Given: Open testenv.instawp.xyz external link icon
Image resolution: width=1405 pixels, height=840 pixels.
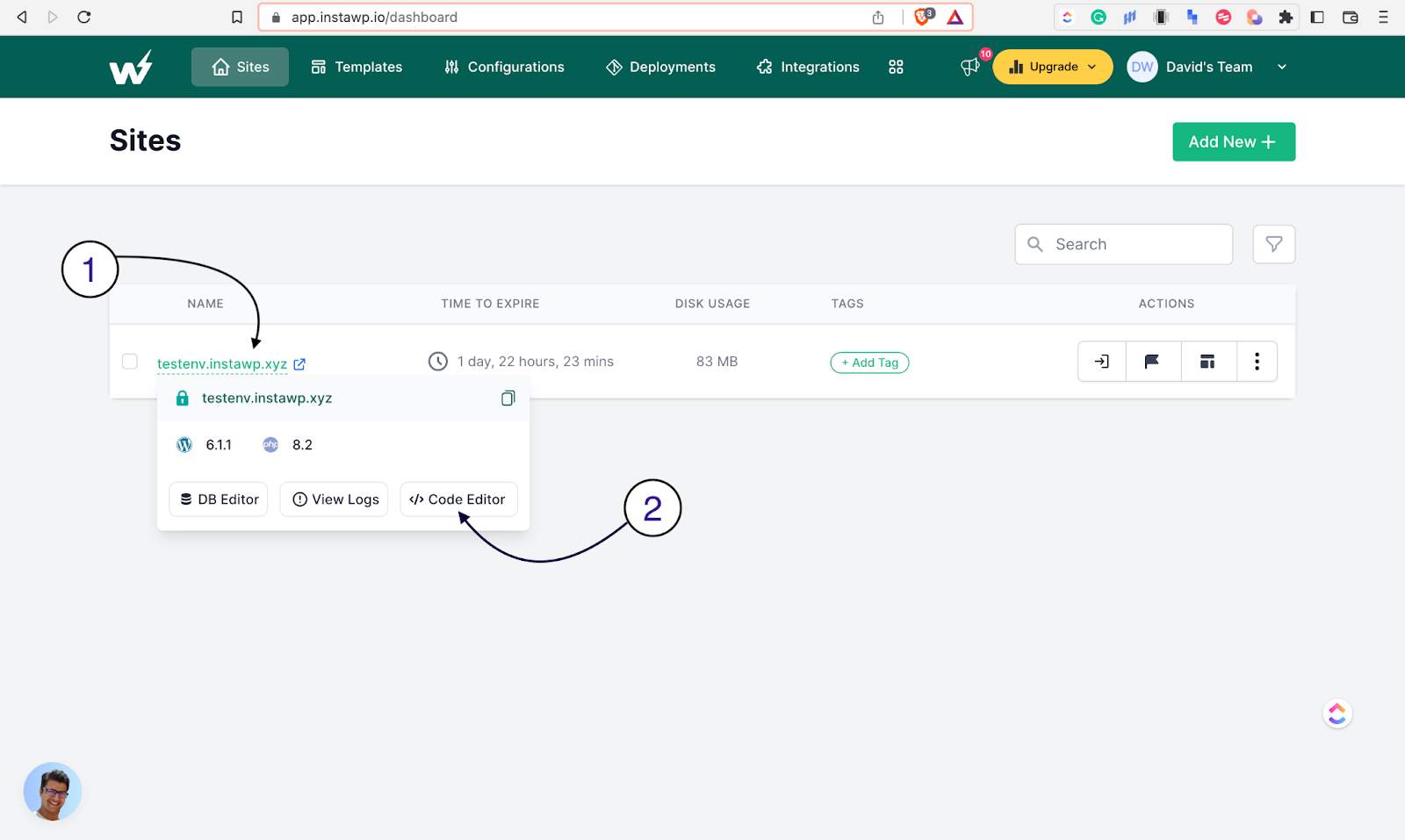Looking at the screenshot, I should coord(299,363).
